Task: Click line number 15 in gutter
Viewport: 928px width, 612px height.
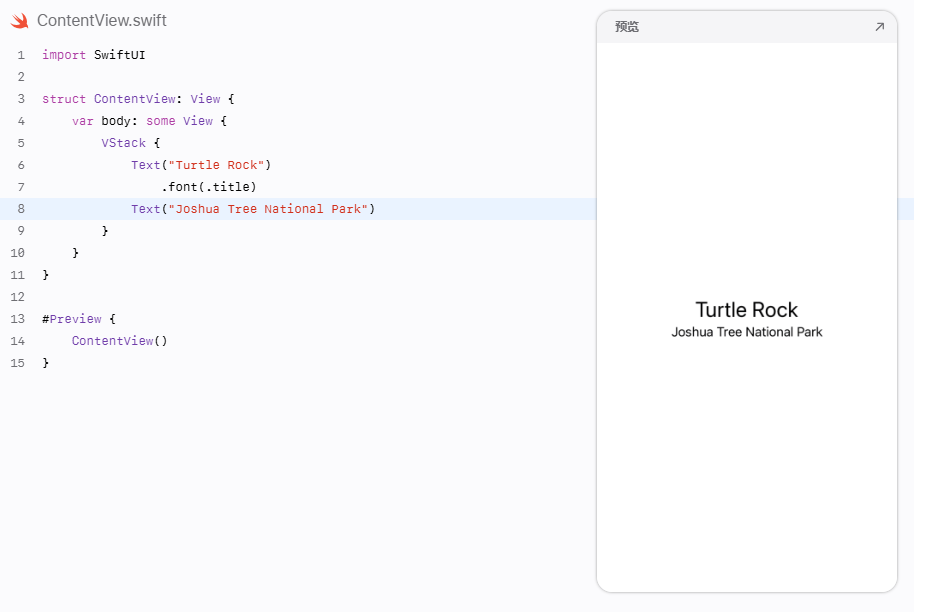Action: (18, 363)
